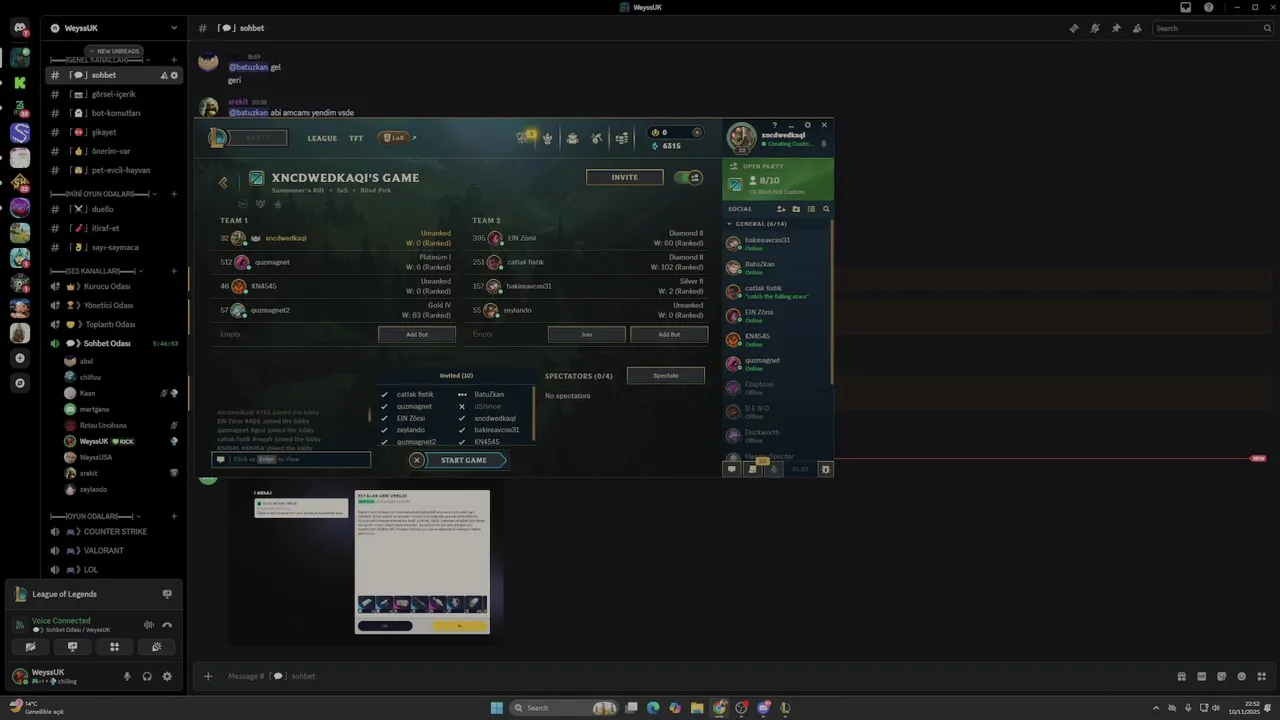Screen dimensions: 1280x720
Task: Open Discord inbox icon
Action: pos(1186,7)
